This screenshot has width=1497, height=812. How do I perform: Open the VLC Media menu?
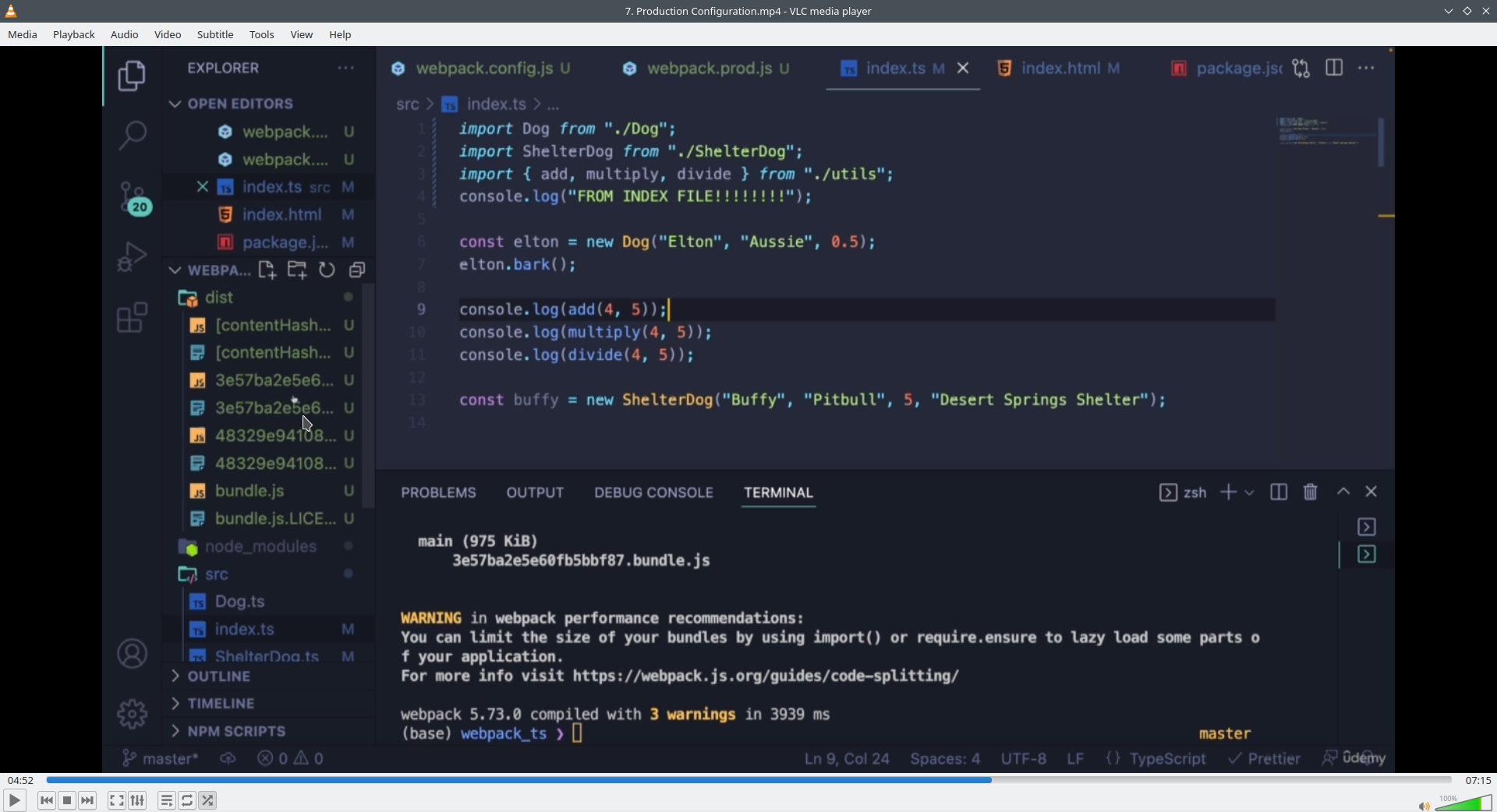(23, 34)
